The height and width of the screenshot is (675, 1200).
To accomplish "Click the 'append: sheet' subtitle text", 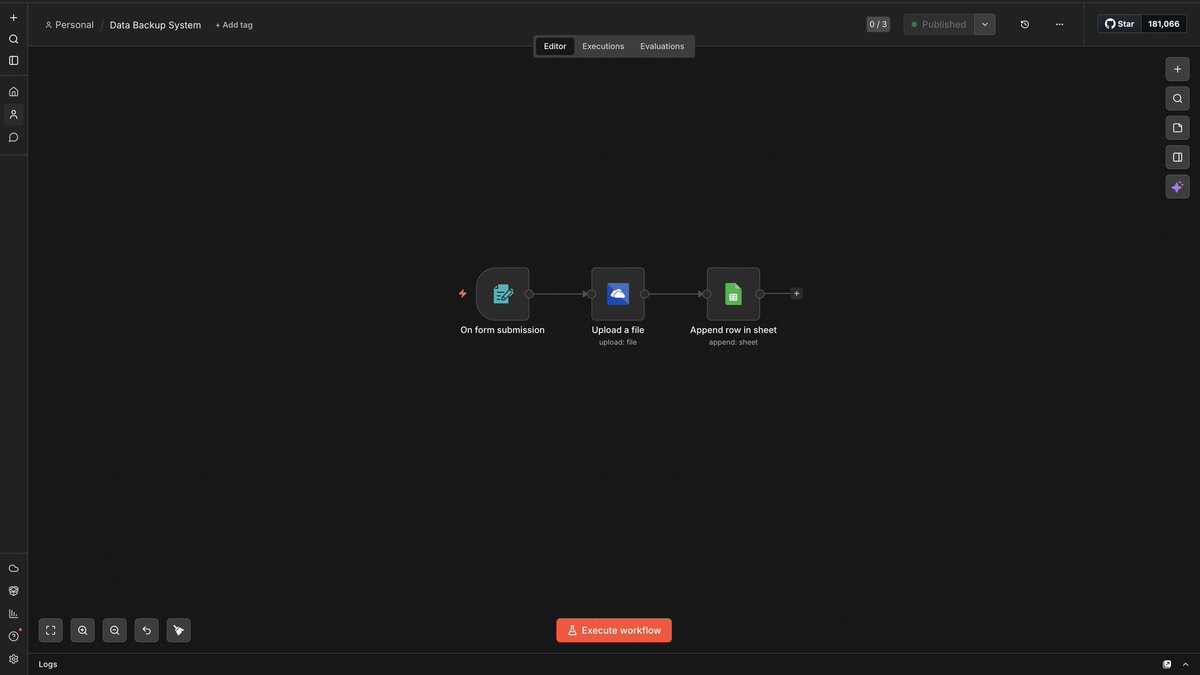I will click(733, 342).
